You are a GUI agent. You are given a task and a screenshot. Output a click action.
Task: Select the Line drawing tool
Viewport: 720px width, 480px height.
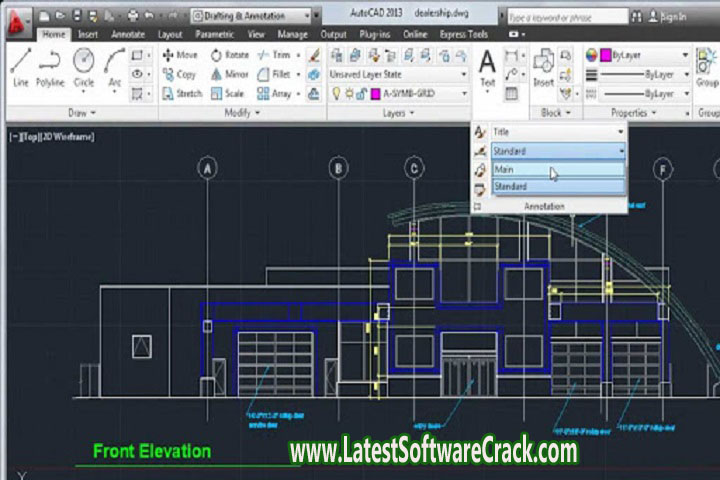[21, 68]
